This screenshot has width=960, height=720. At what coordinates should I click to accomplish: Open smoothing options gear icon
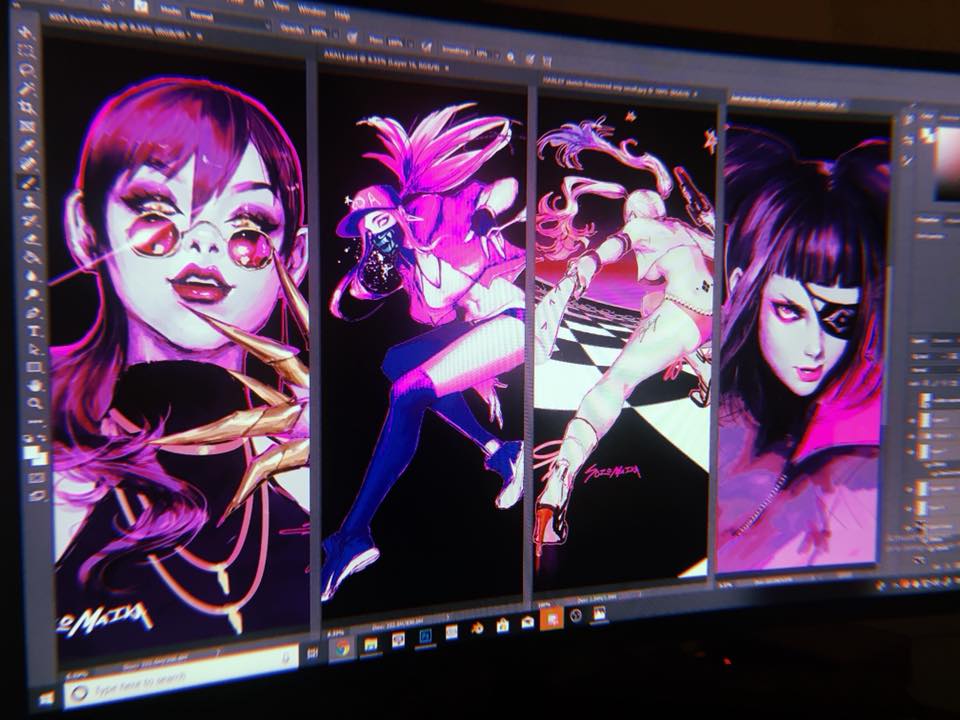511,57
